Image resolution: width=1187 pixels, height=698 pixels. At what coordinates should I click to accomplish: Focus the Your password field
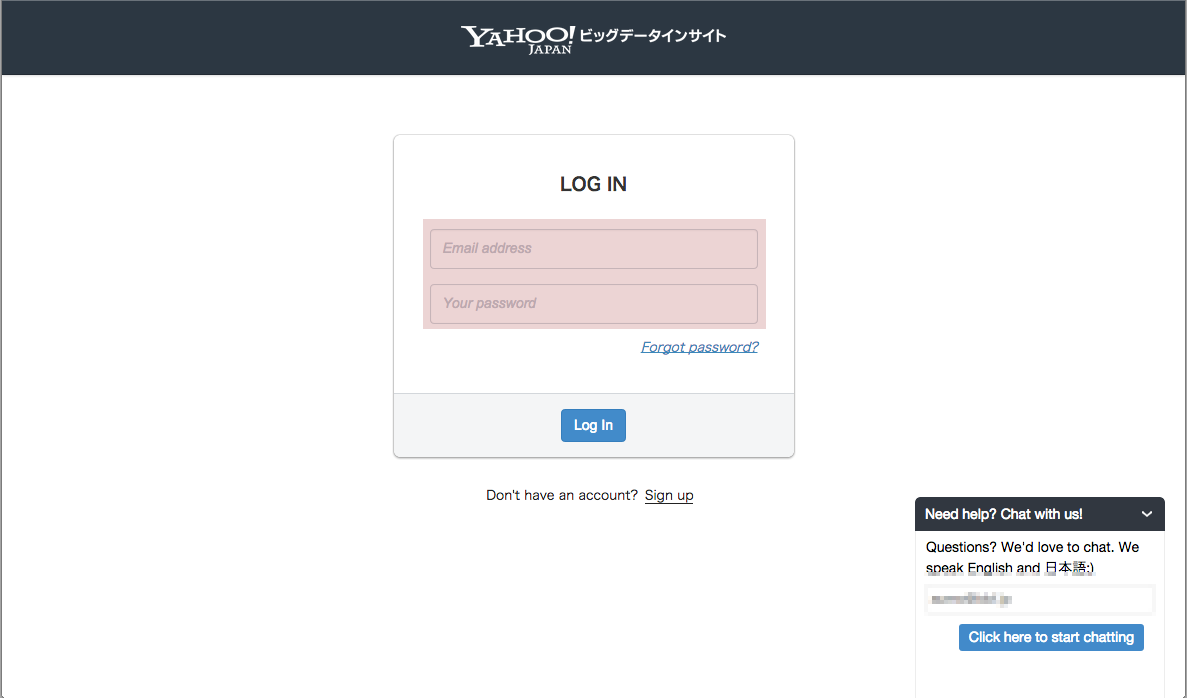click(x=594, y=304)
